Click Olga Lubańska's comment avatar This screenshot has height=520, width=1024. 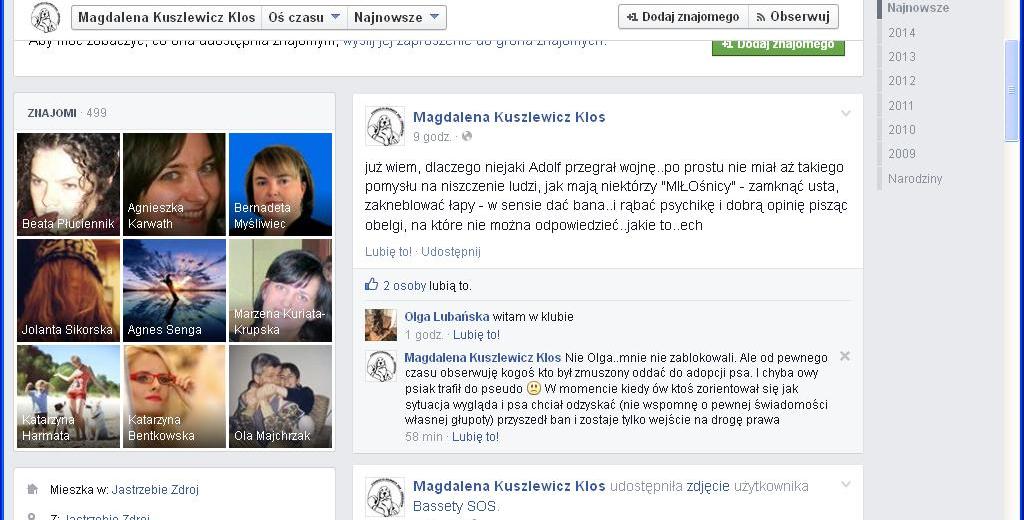click(381, 325)
